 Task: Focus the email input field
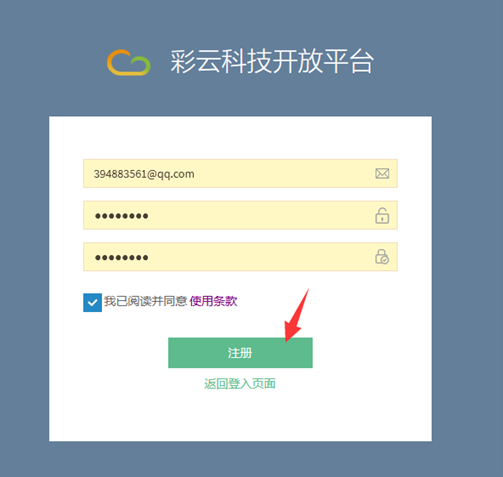pos(240,174)
